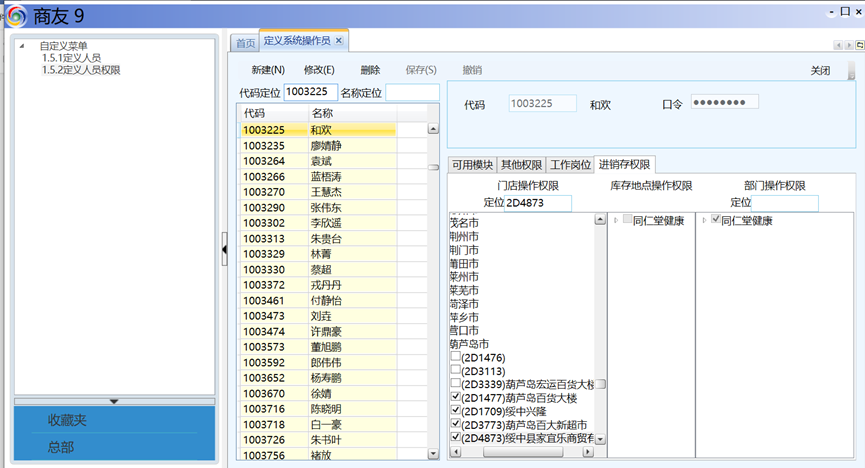
Task: Click the store list vertical scrollbar thumb
Action: 600,384
